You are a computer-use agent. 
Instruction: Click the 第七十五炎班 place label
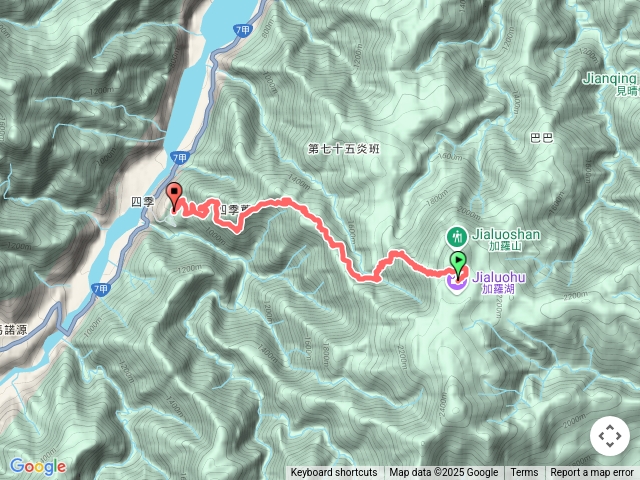(344, 149)
